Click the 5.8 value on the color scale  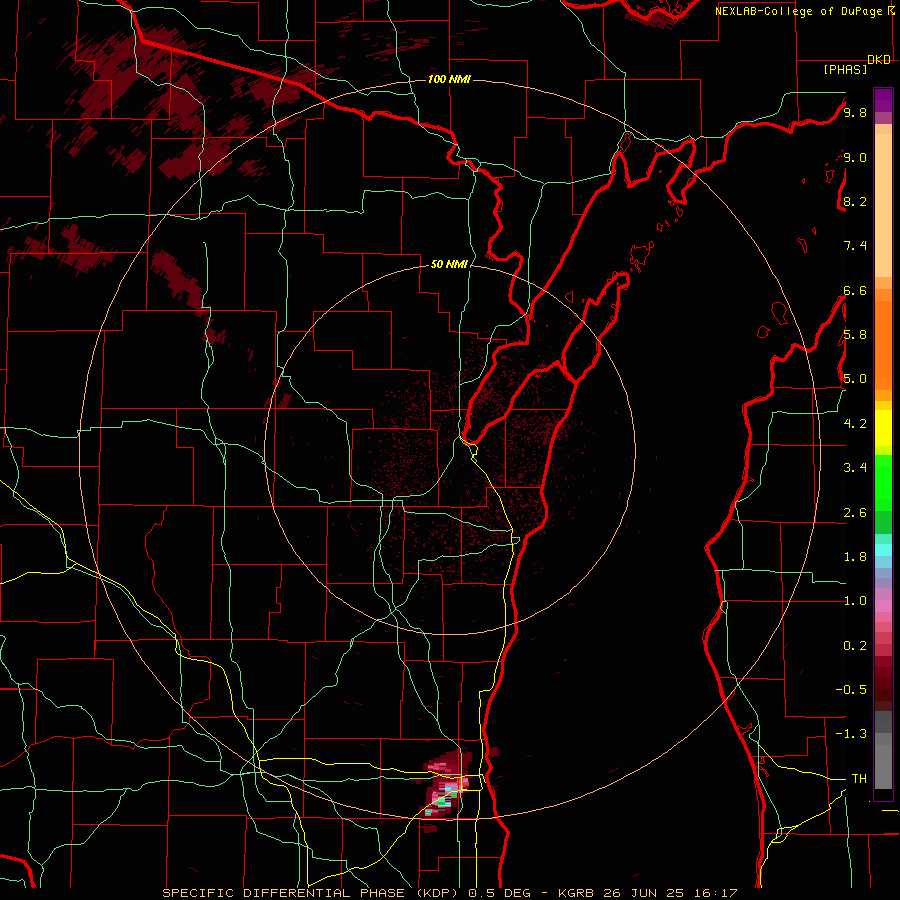855,335
